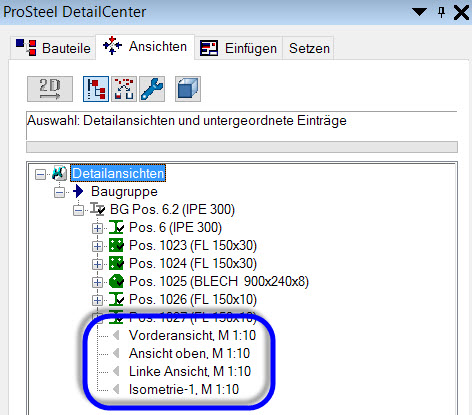
Task: Select Vorderansicht, M 1:10 view
Action: (192, 335)
